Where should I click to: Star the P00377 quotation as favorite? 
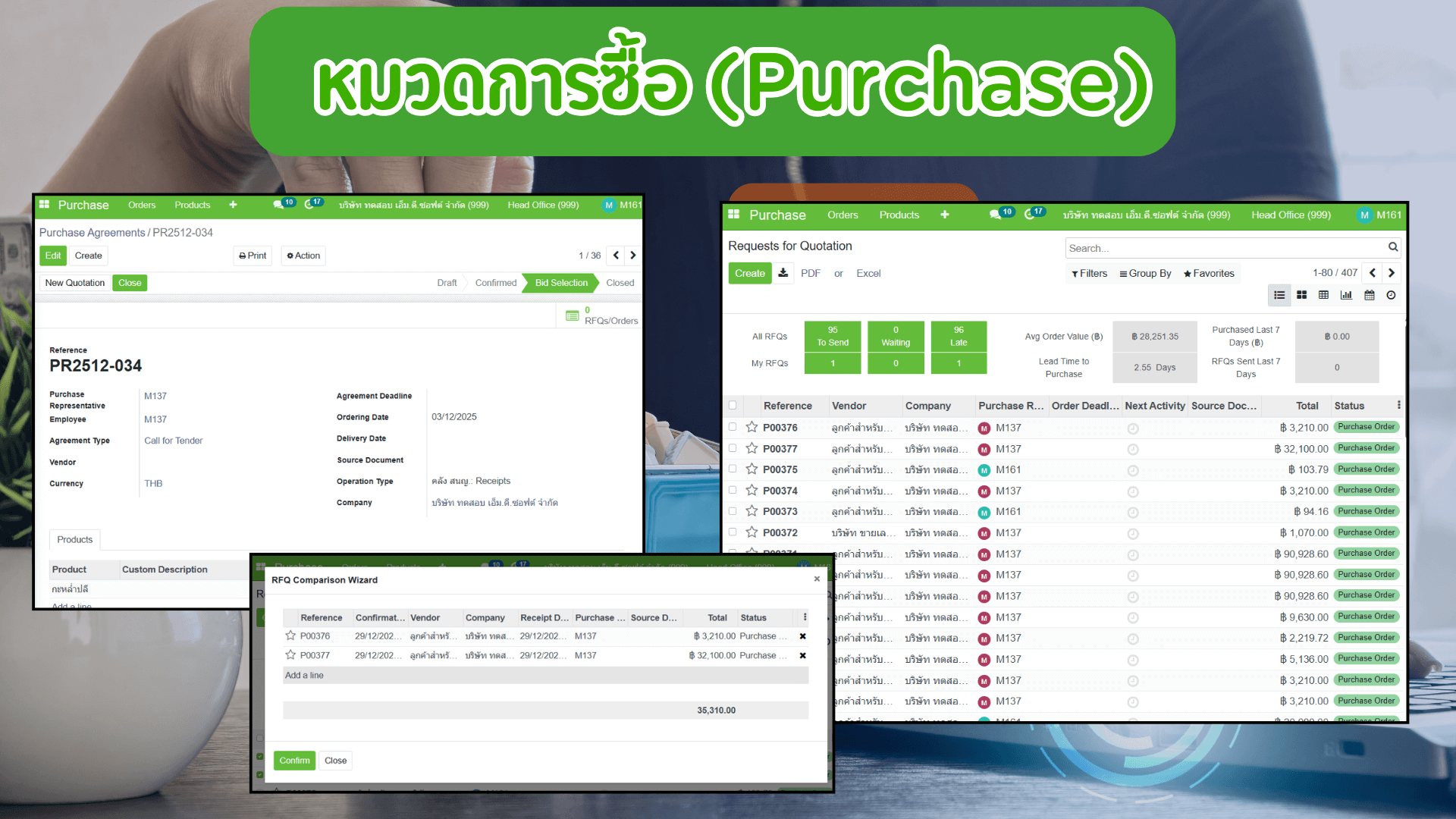pos(752,447)
